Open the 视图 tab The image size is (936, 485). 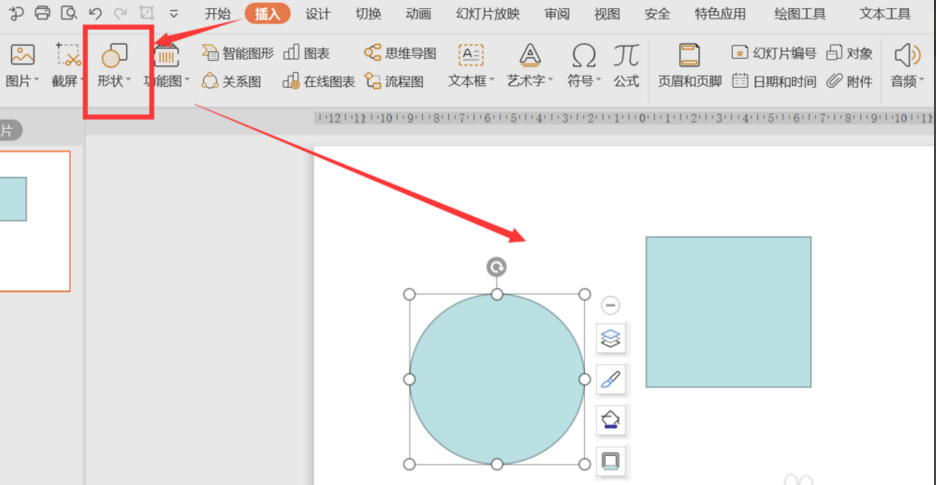tap(607, 14)
